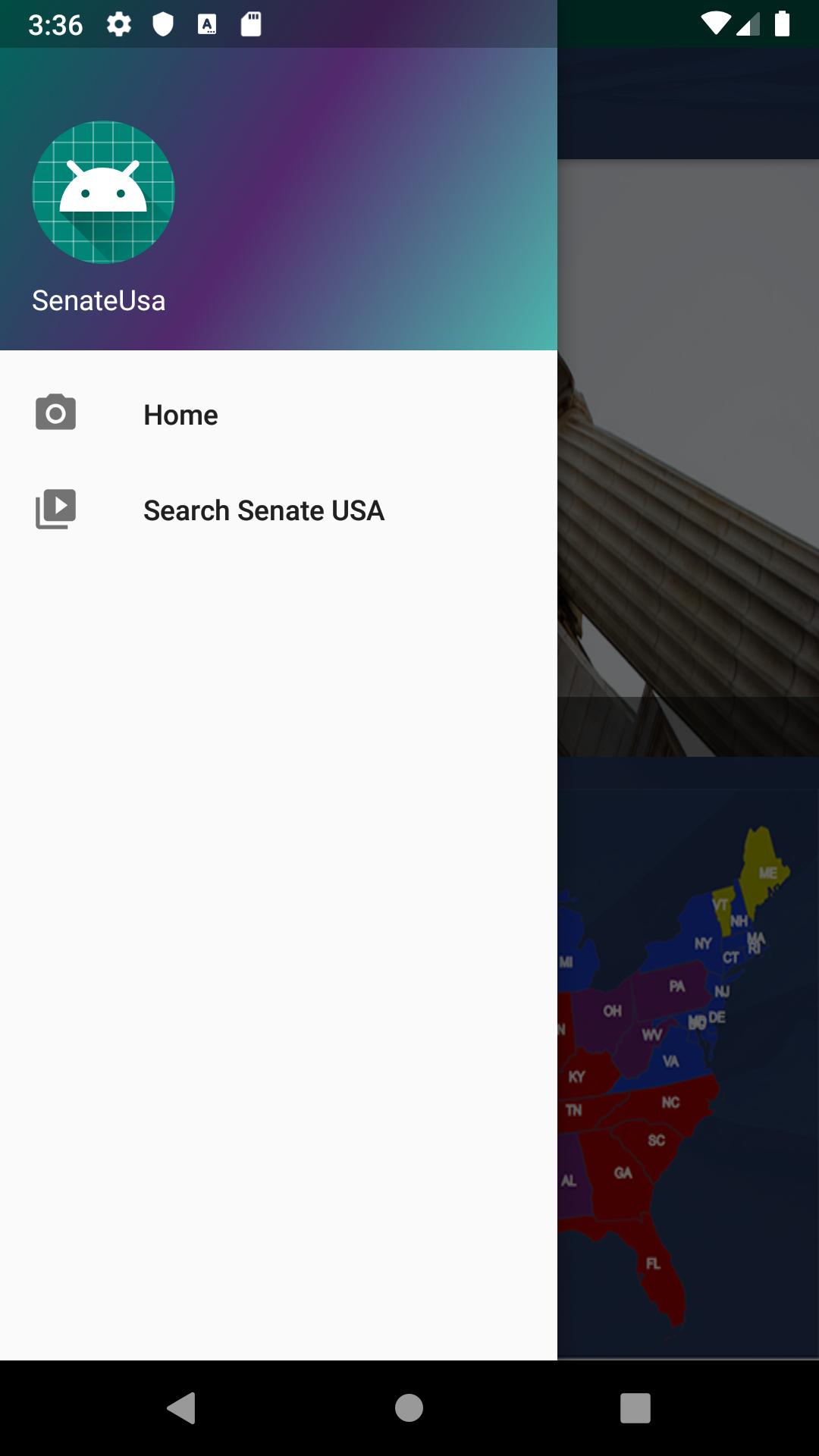Tap the Android robot avatar in drawer header
The image size is (819, 1456).
103,193
